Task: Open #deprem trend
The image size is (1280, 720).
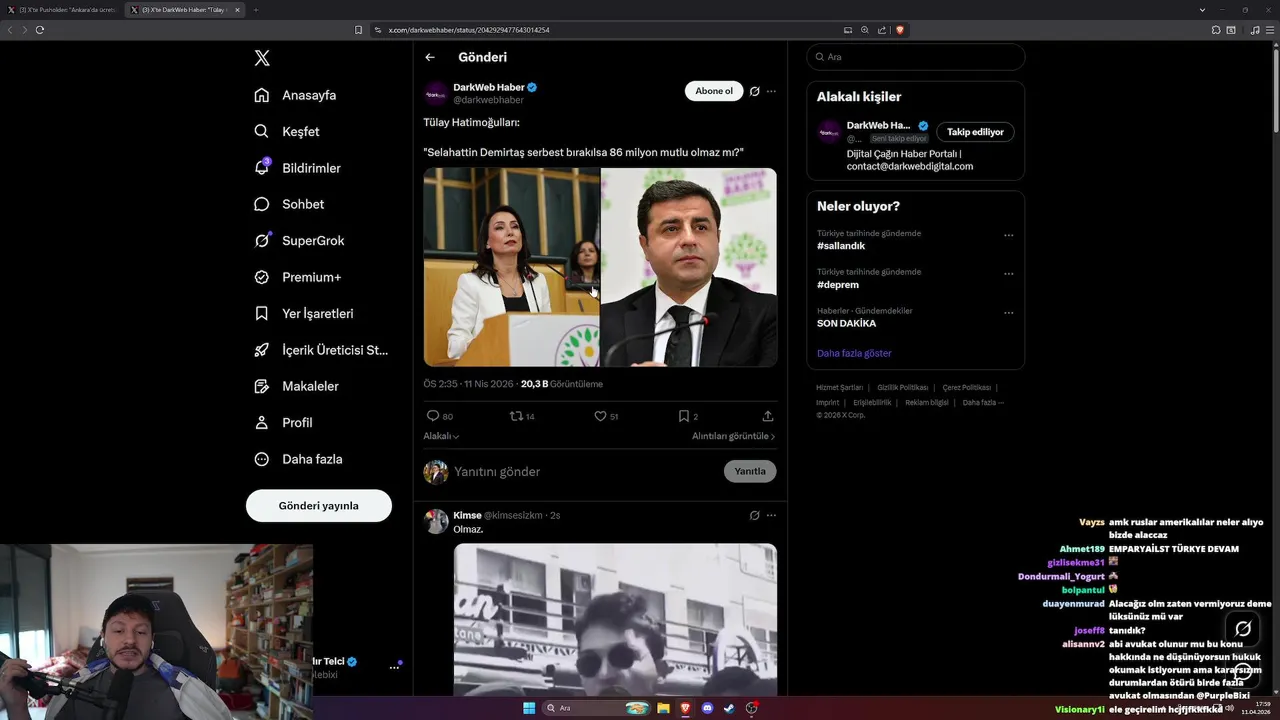Action: 838,285
